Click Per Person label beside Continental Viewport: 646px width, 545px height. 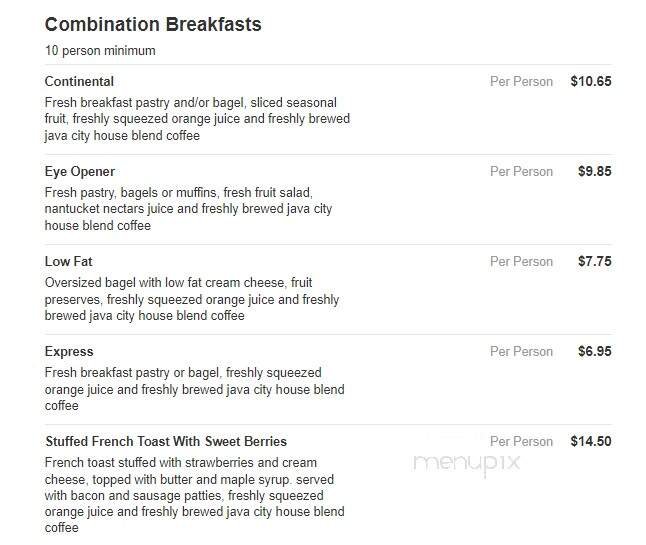point(521,82)
